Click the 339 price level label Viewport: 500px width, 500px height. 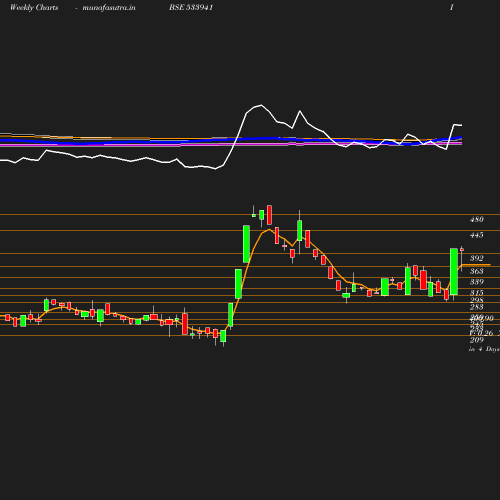477,282
